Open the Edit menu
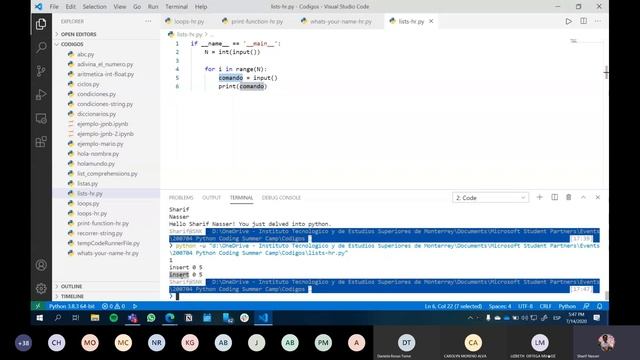 pyautogui.click(x=71, y=7)
